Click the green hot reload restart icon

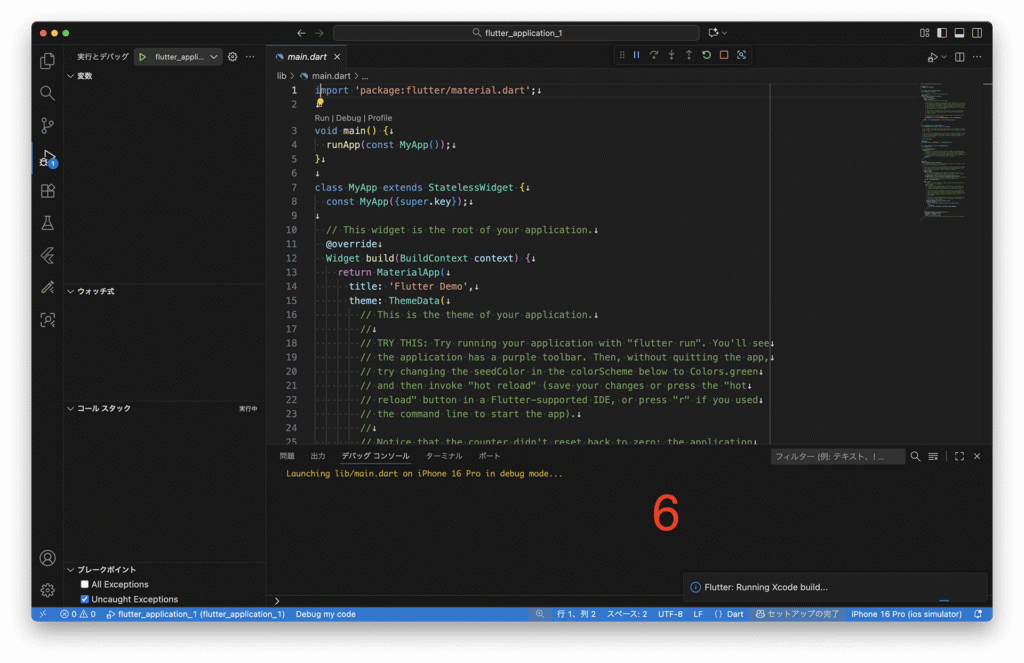706,55
